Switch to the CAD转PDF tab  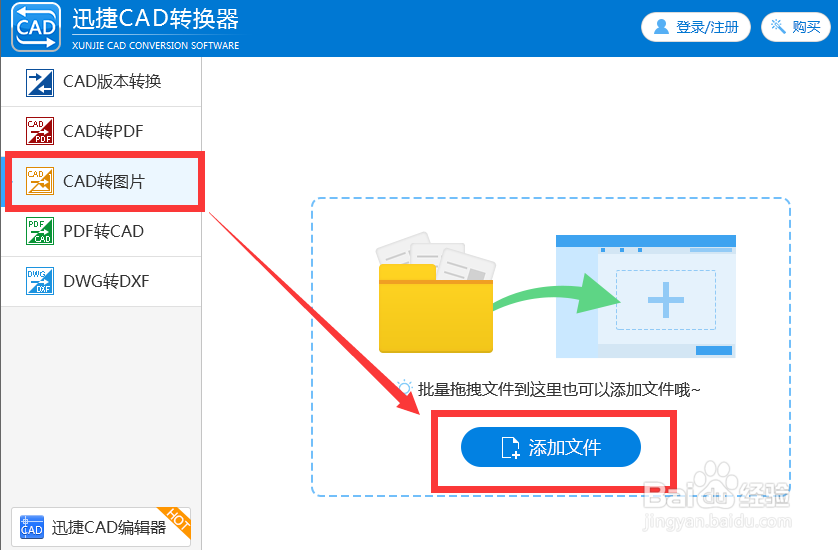[x=101, y=131]
